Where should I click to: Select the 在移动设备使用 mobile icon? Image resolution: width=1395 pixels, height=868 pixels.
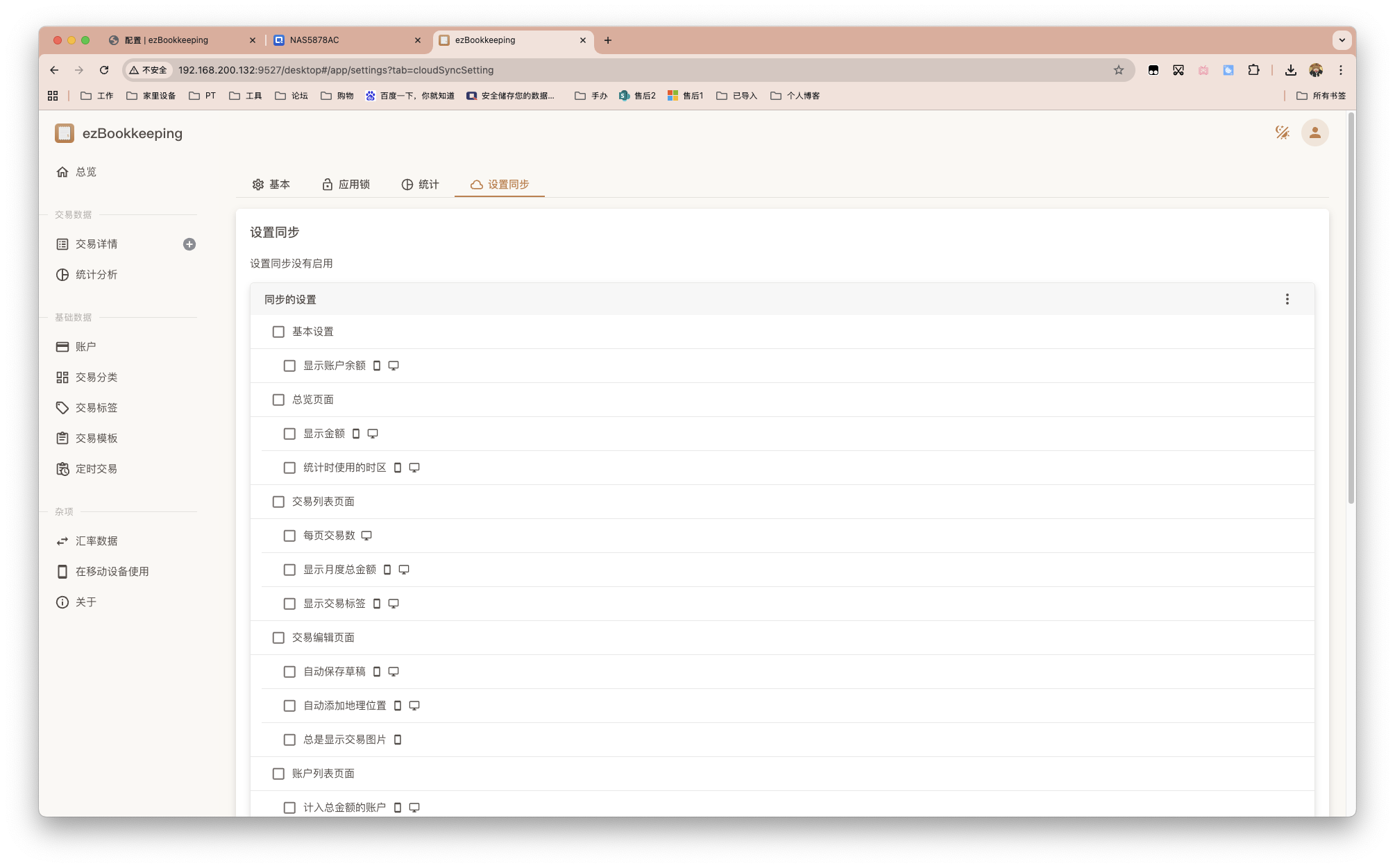(x=62, y=571)
